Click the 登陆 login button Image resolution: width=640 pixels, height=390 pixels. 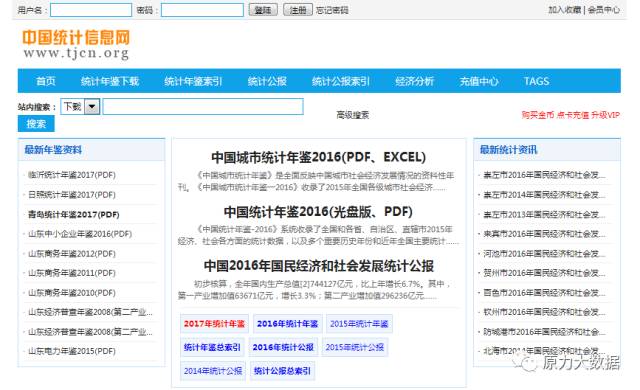click(x=263, y=10)
